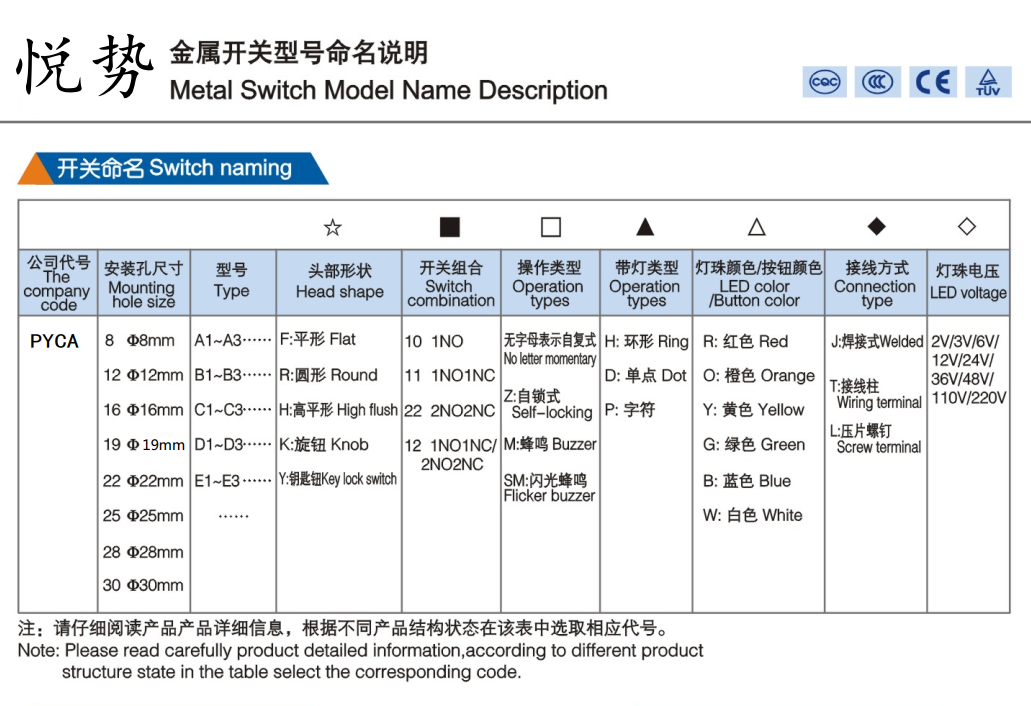
Task: Click 'No letter momentary' operation type
Action: click(550, 350)
